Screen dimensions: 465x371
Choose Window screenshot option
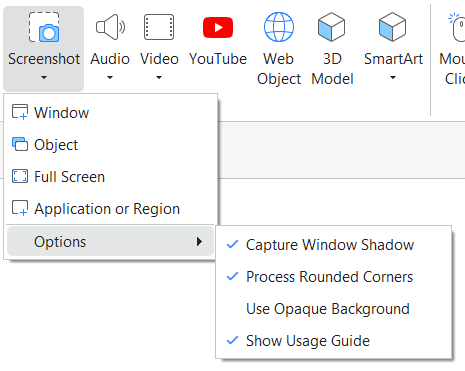click(110, 112)
